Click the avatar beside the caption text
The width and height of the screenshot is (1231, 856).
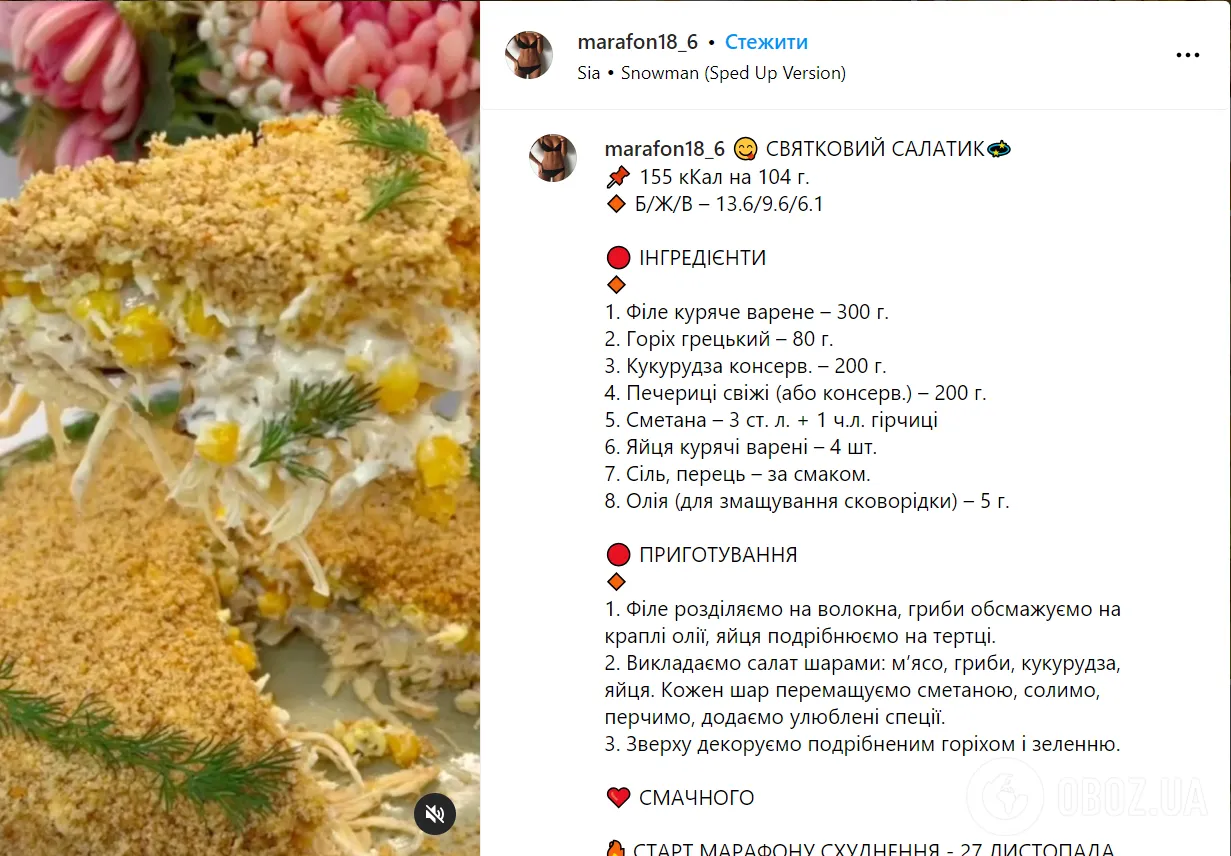coord(553,158)
